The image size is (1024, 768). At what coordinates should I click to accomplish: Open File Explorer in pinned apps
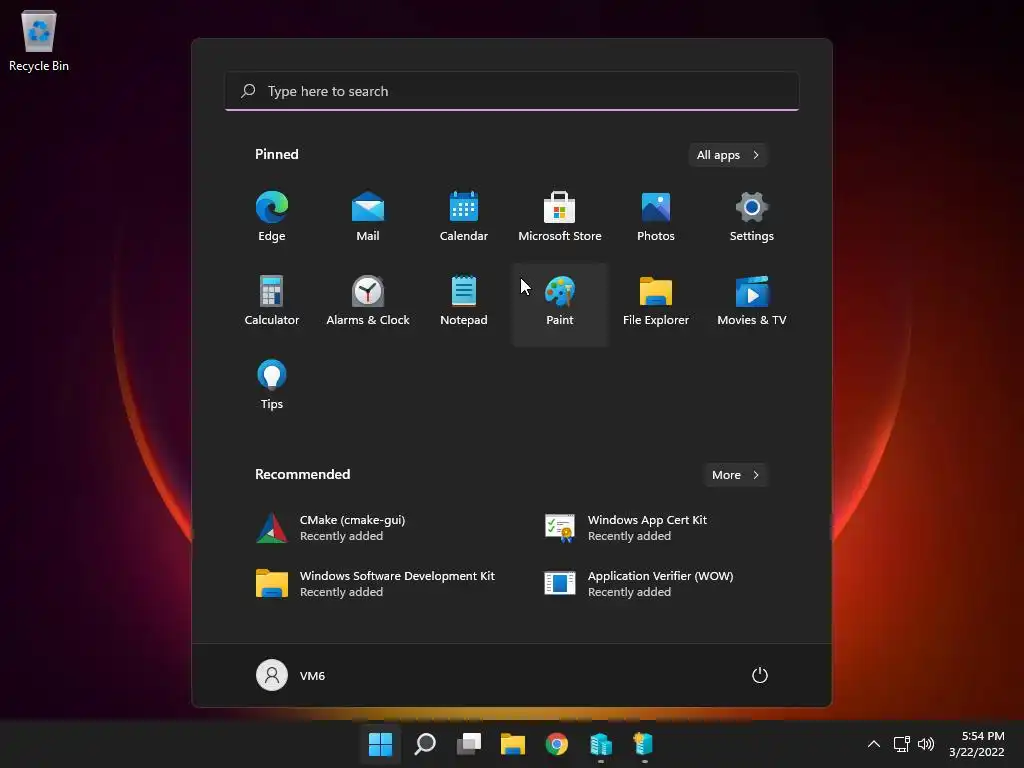656,301
